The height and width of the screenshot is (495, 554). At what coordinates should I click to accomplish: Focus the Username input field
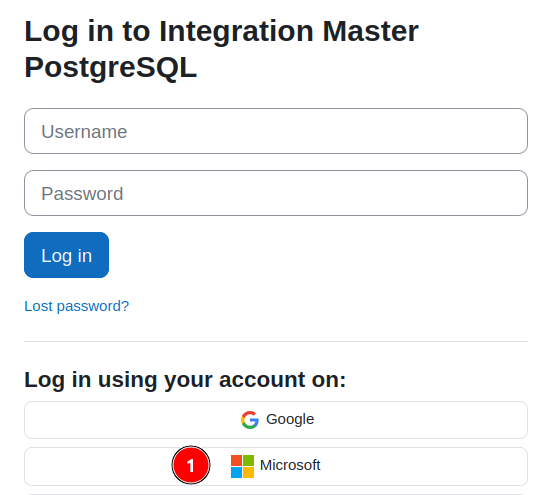(276, 131)
